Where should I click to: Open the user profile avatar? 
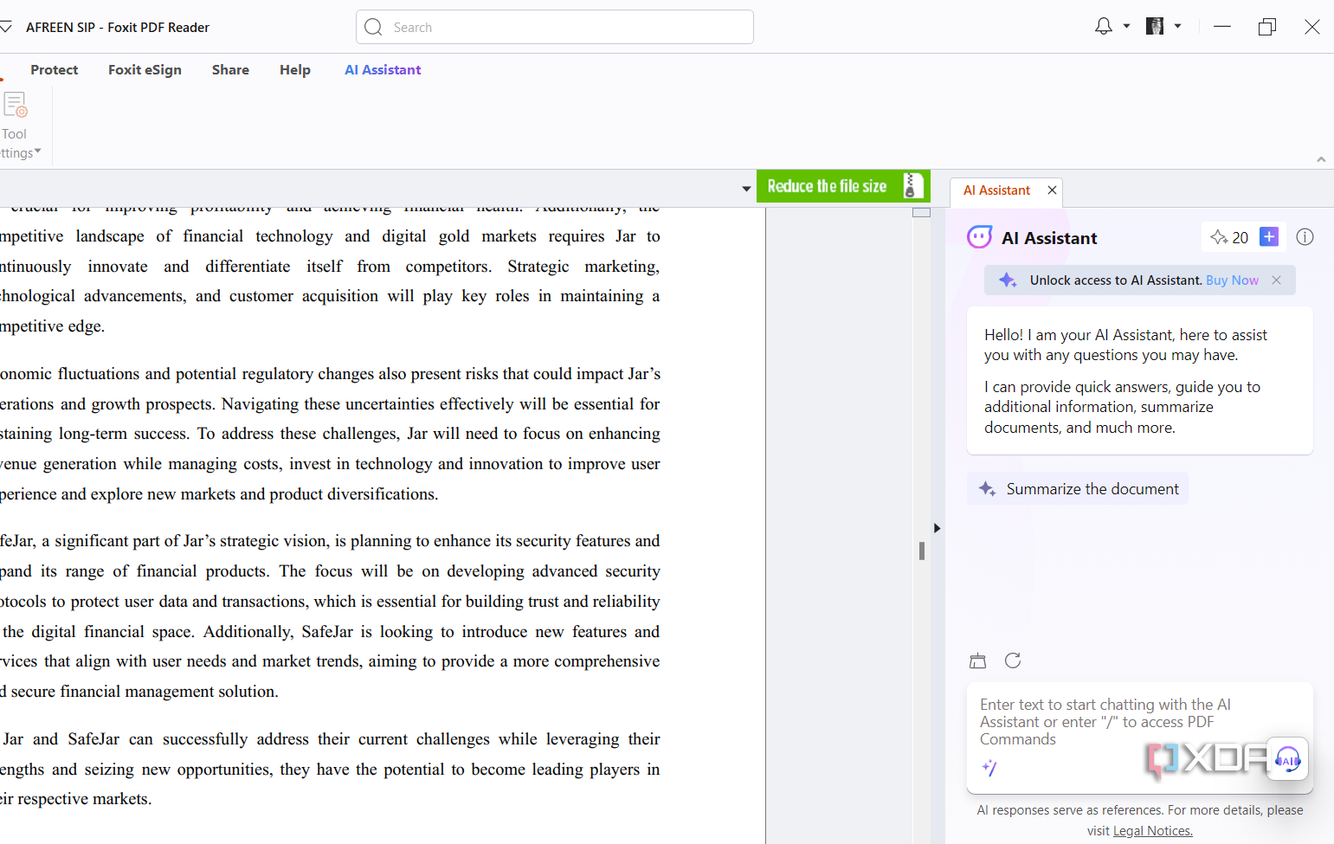coord(1155,27)
